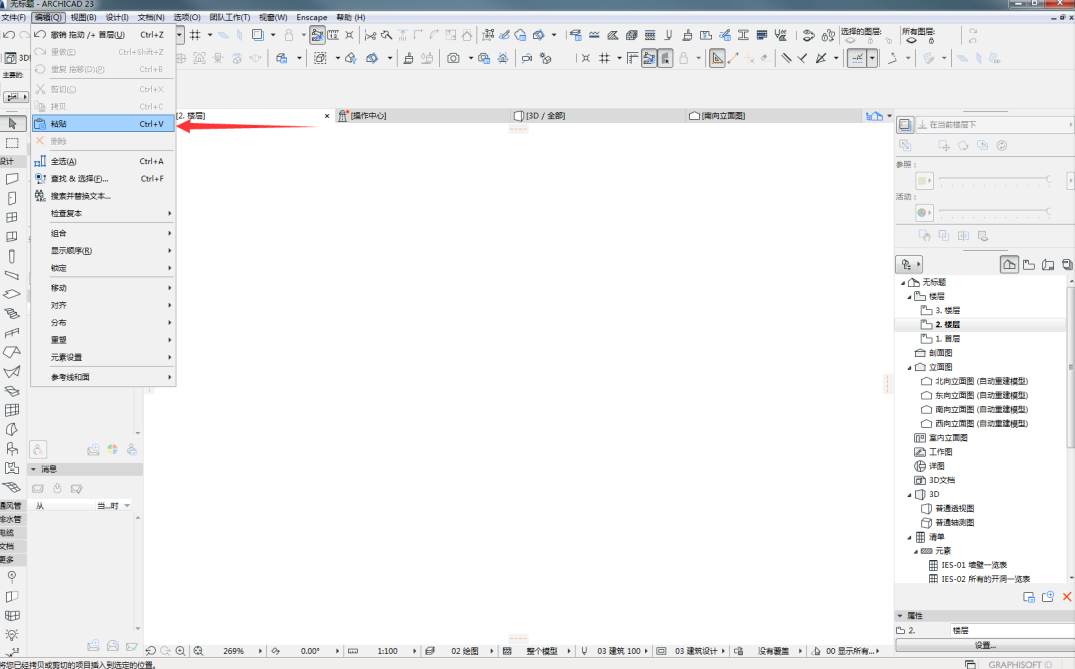Click the Project Map icon in navigator
The width and height of the screenshot is (1075, 669).
pyautogui.click(x=1009, y=265)
